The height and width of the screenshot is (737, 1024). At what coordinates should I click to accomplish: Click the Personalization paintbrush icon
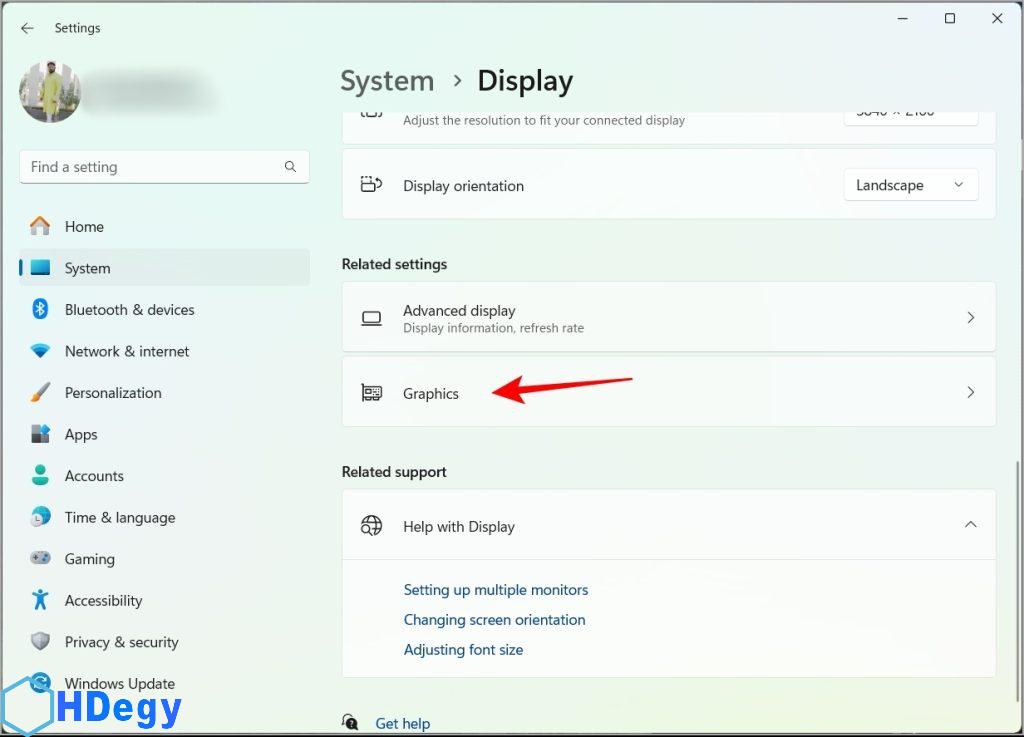40,393
